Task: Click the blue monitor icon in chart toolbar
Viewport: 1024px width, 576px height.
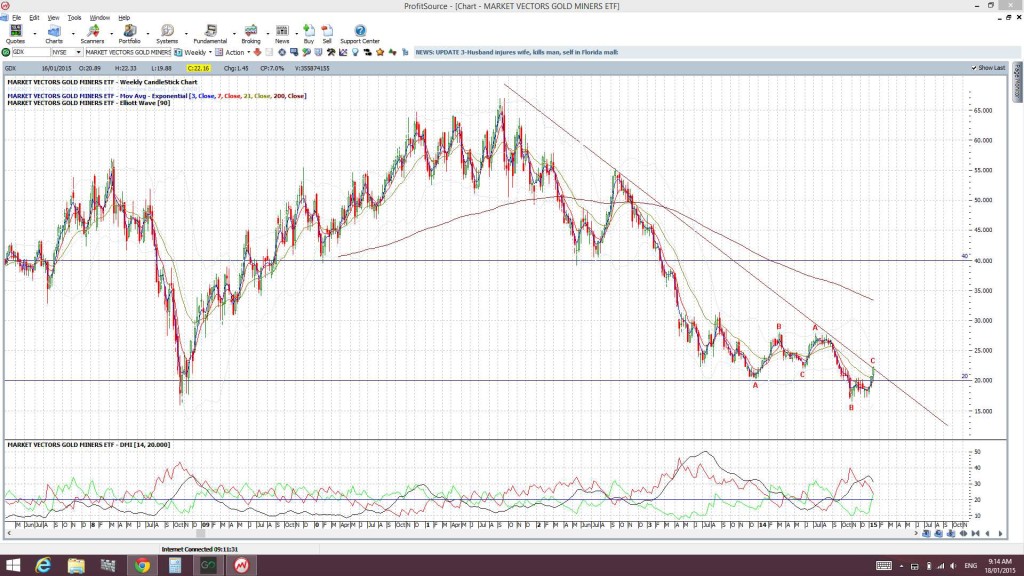Action: pyautogui.click(x=294, y=52)
